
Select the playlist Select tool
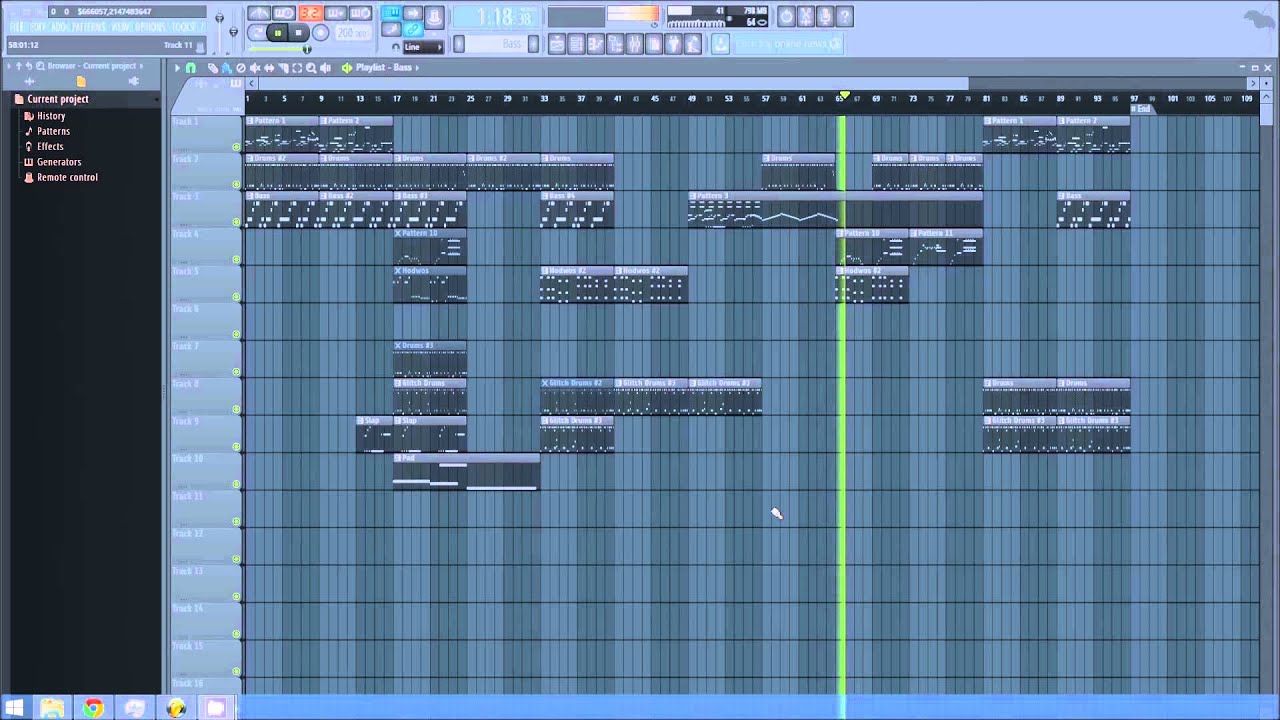pyautogui.click(x=297, y=68)
